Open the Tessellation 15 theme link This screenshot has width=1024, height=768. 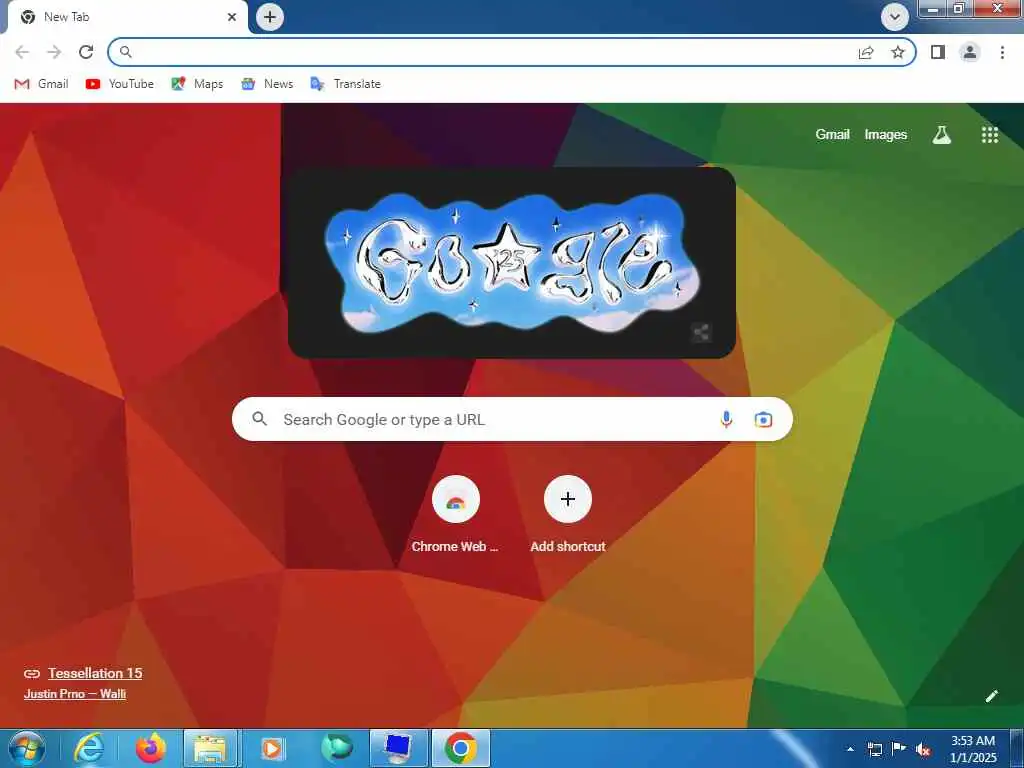pyautogui.click(x=95, y=673)
